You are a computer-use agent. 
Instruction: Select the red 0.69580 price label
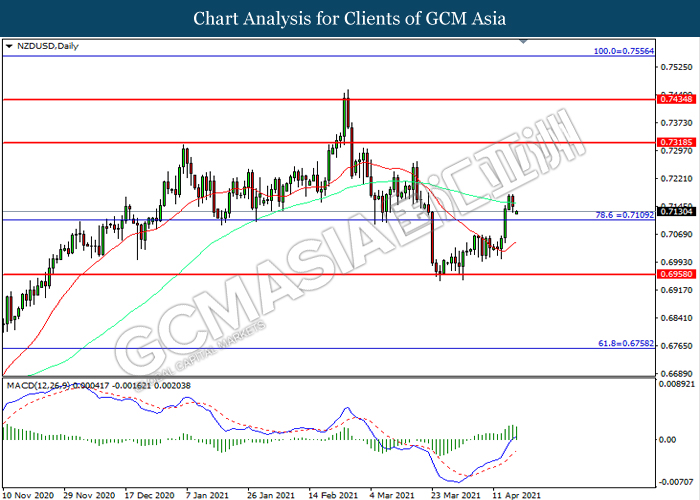[676, 274]
